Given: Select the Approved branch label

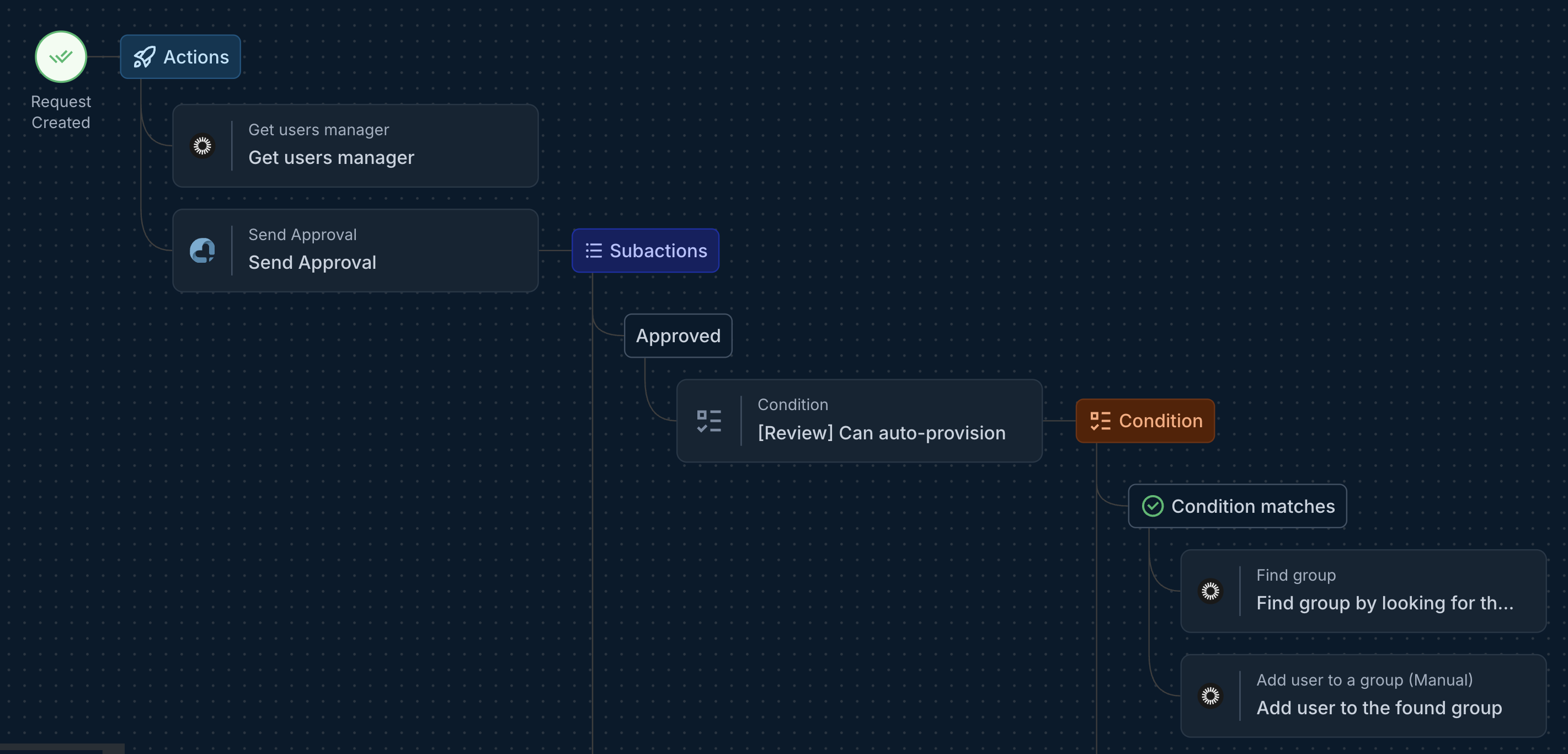Looking at the screenshot, I should (x=678, y=336).
